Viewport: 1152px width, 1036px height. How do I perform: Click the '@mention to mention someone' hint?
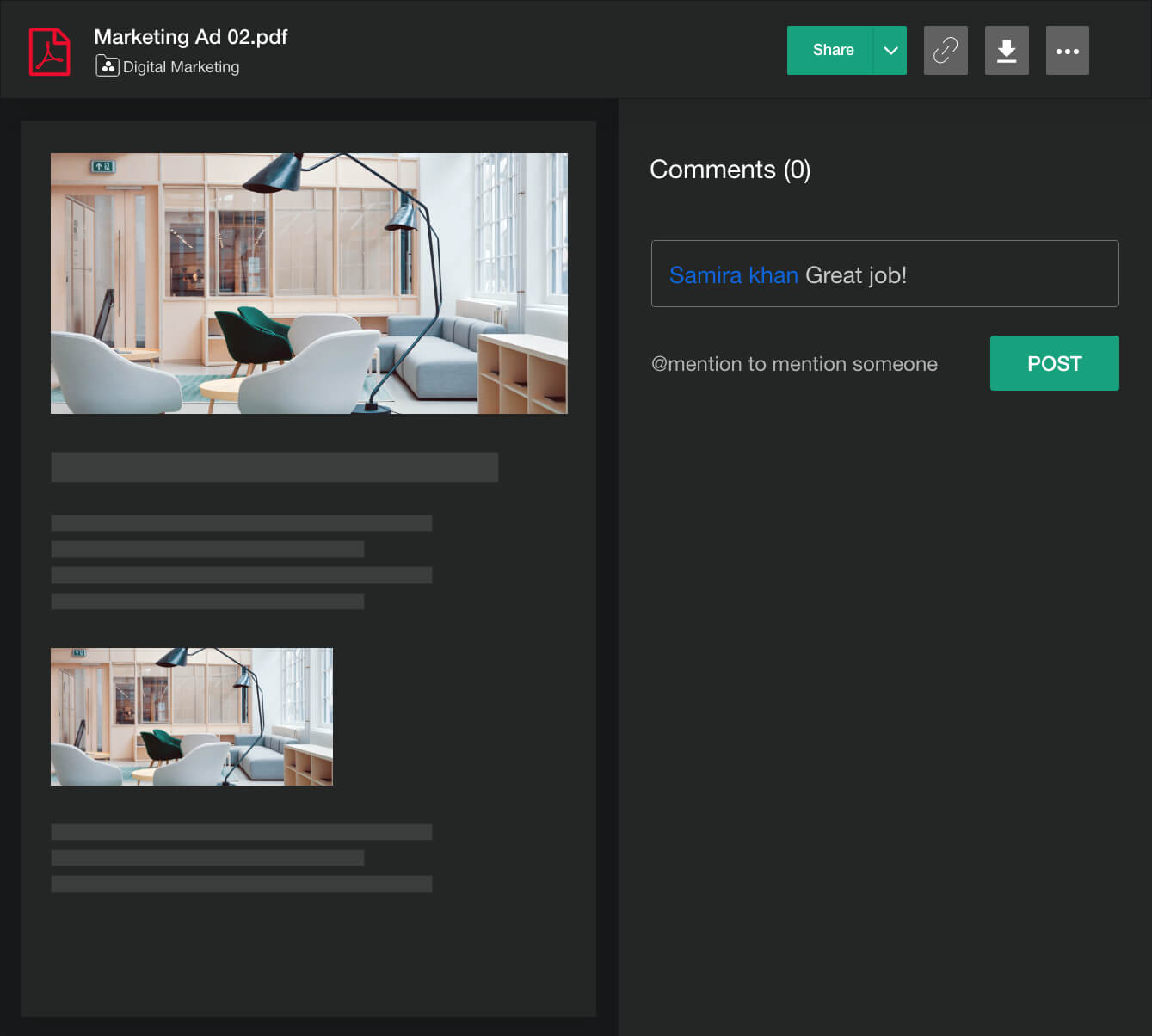(x=794, y=364)
